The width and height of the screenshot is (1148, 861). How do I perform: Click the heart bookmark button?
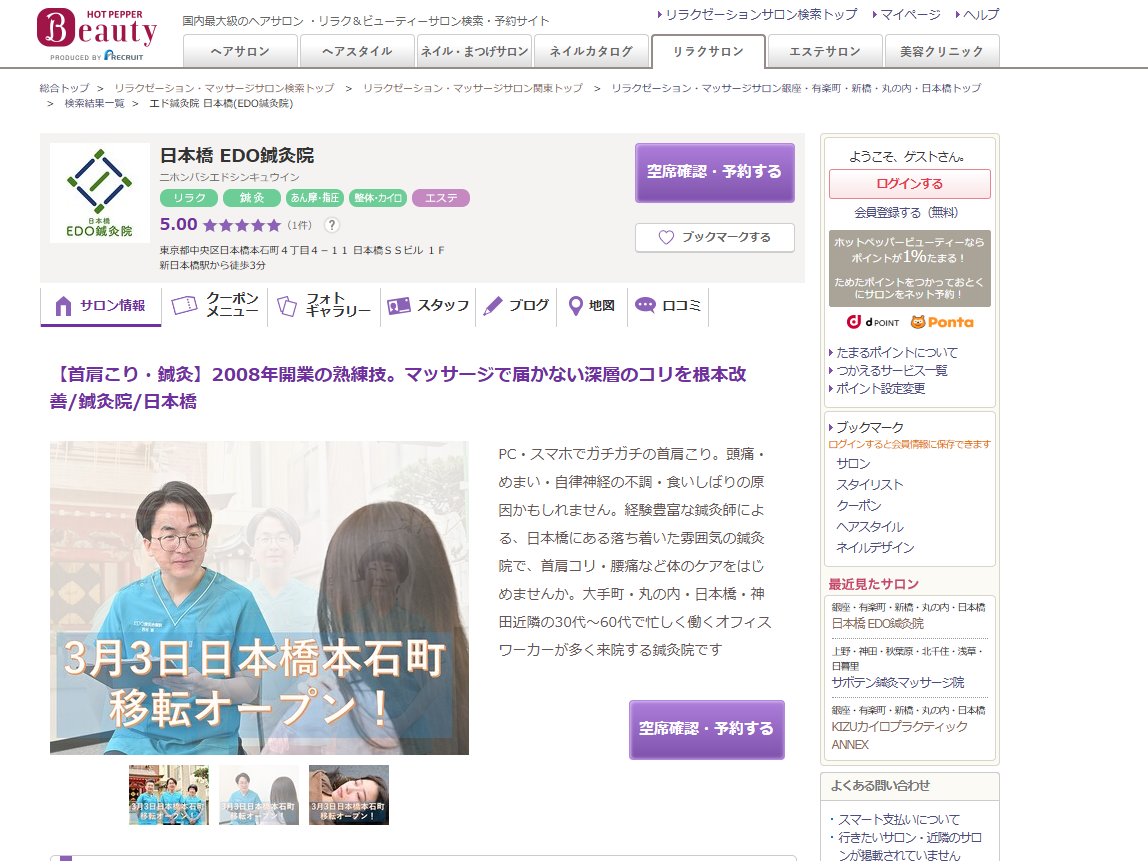coord(714,238)
